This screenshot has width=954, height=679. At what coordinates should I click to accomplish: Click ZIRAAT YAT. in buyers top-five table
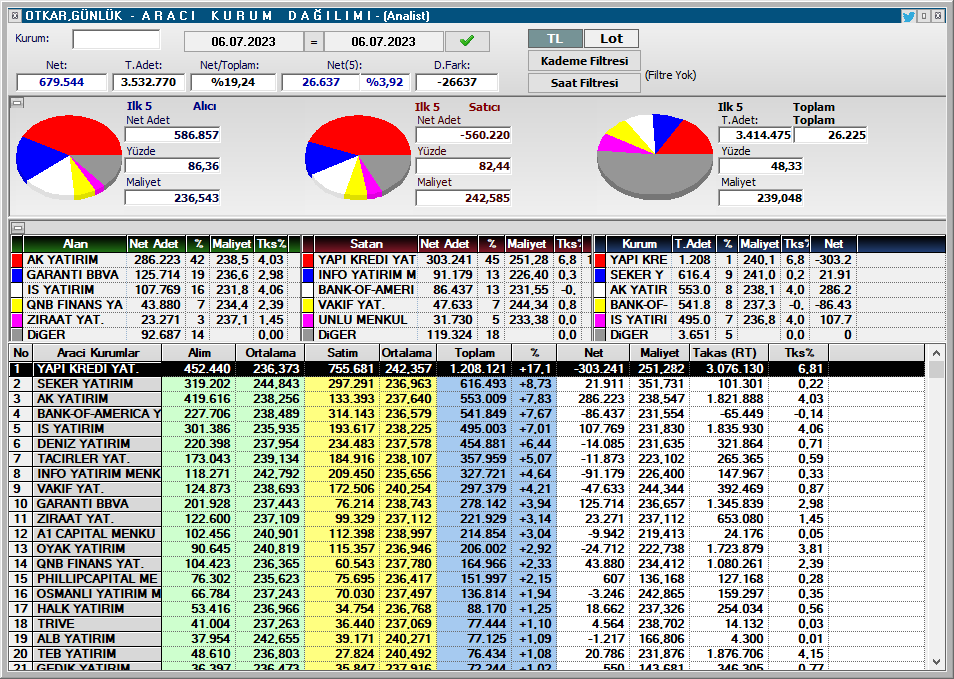[x=64, y=320]
